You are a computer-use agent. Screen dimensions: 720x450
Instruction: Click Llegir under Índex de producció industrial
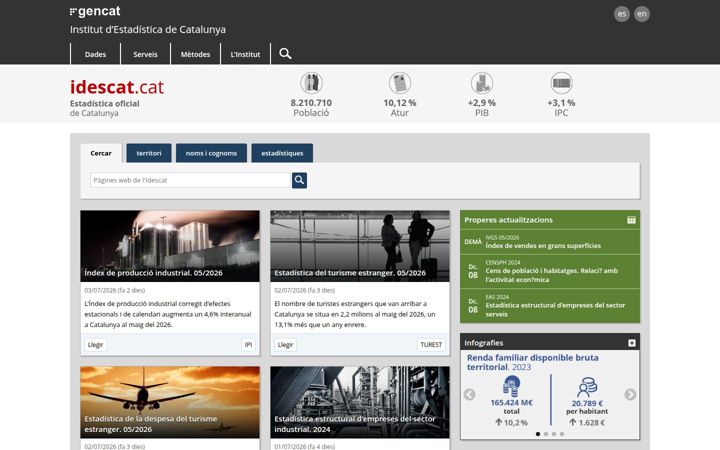(96, 345)
